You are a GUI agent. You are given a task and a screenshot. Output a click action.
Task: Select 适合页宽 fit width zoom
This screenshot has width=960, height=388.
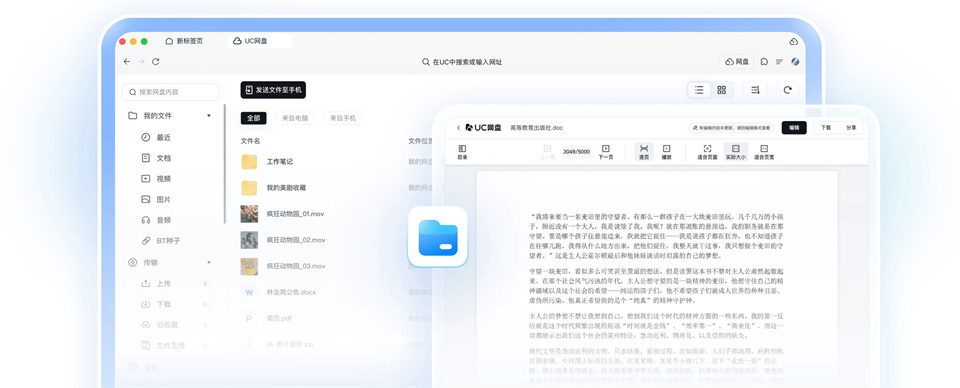(764, 152)
